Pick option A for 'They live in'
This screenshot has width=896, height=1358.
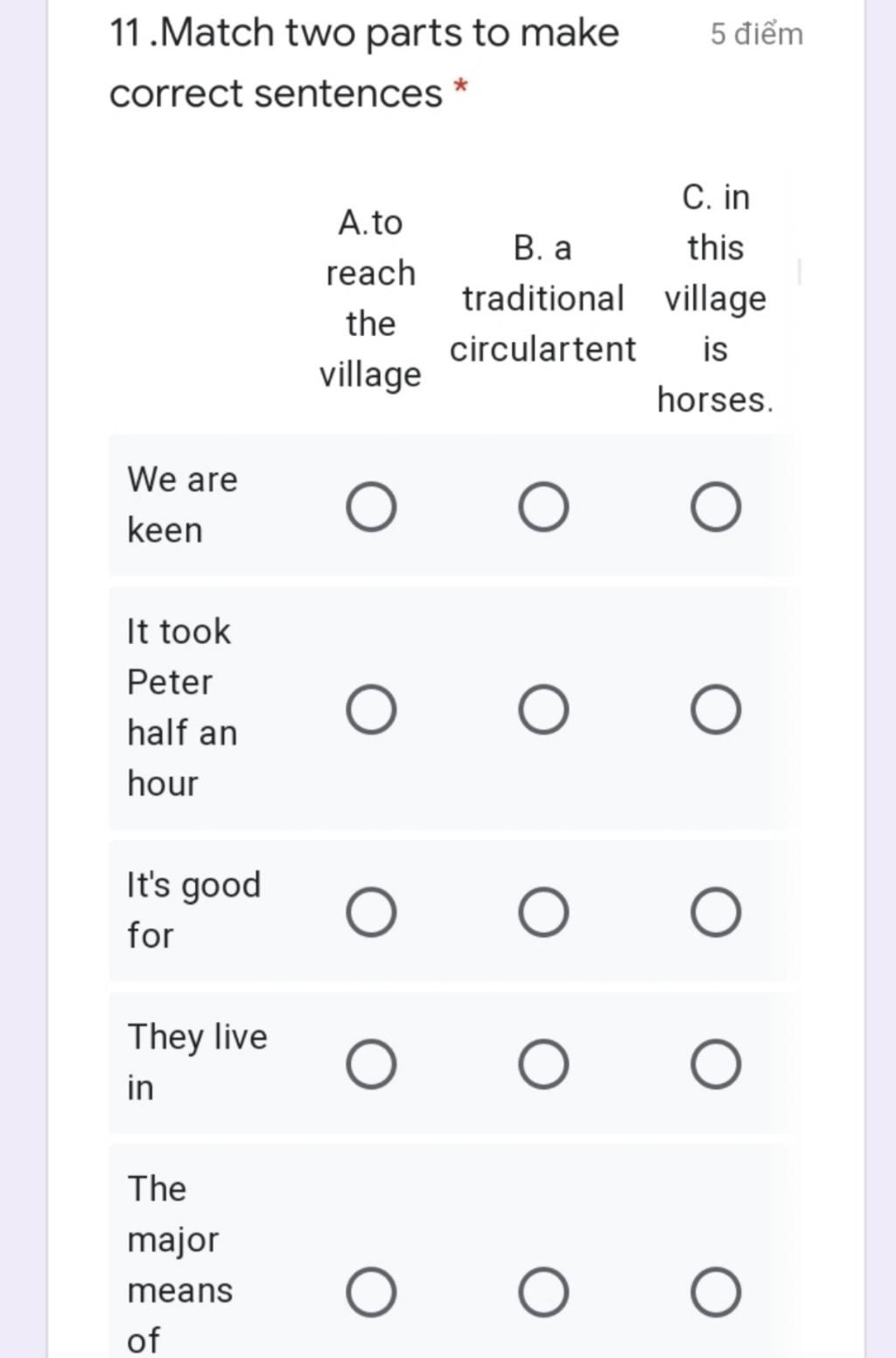tap(371, 1064)
